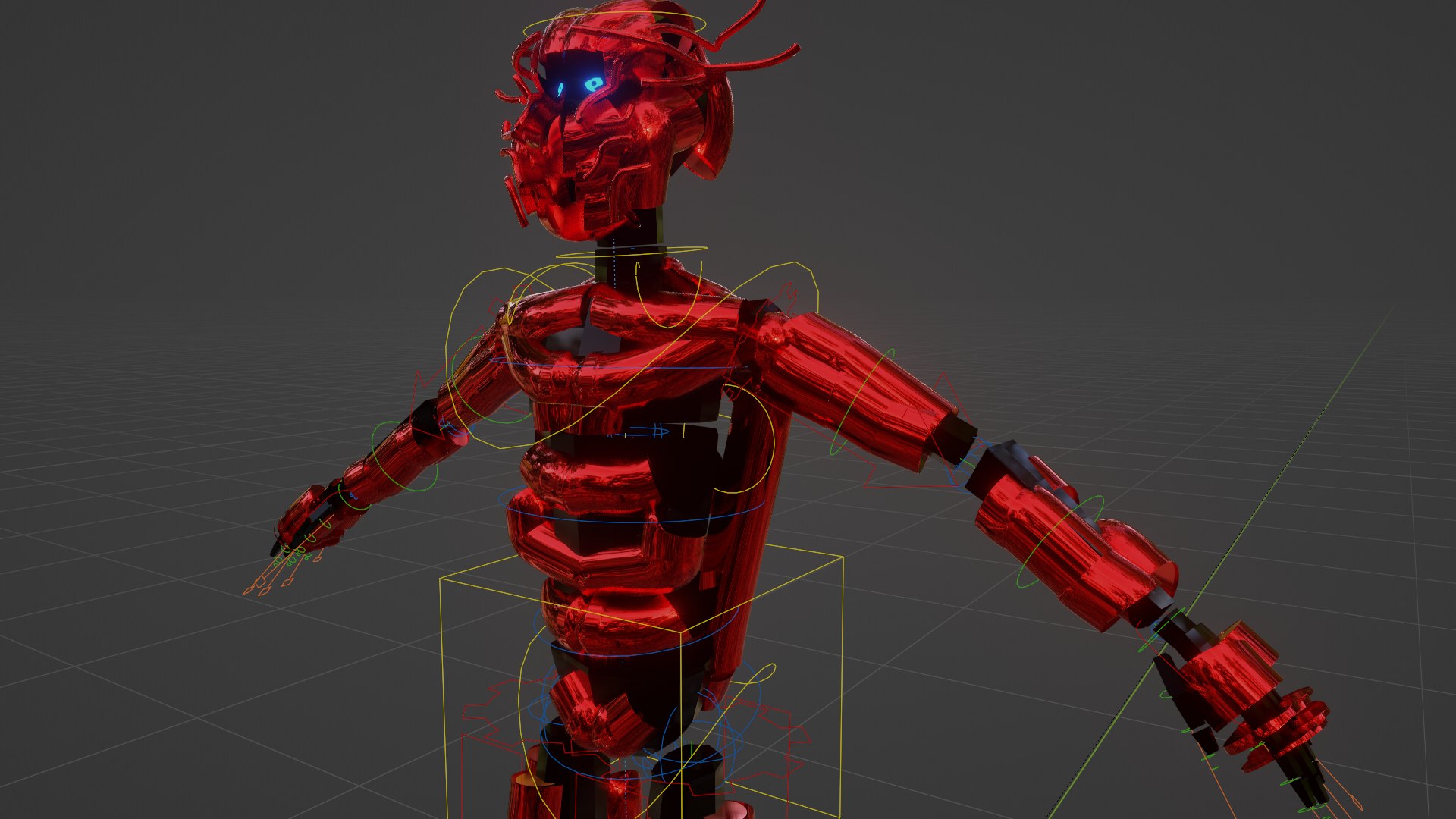Select the yellow ring control above the head
The image size is (1456, 819).
[614, 25]
